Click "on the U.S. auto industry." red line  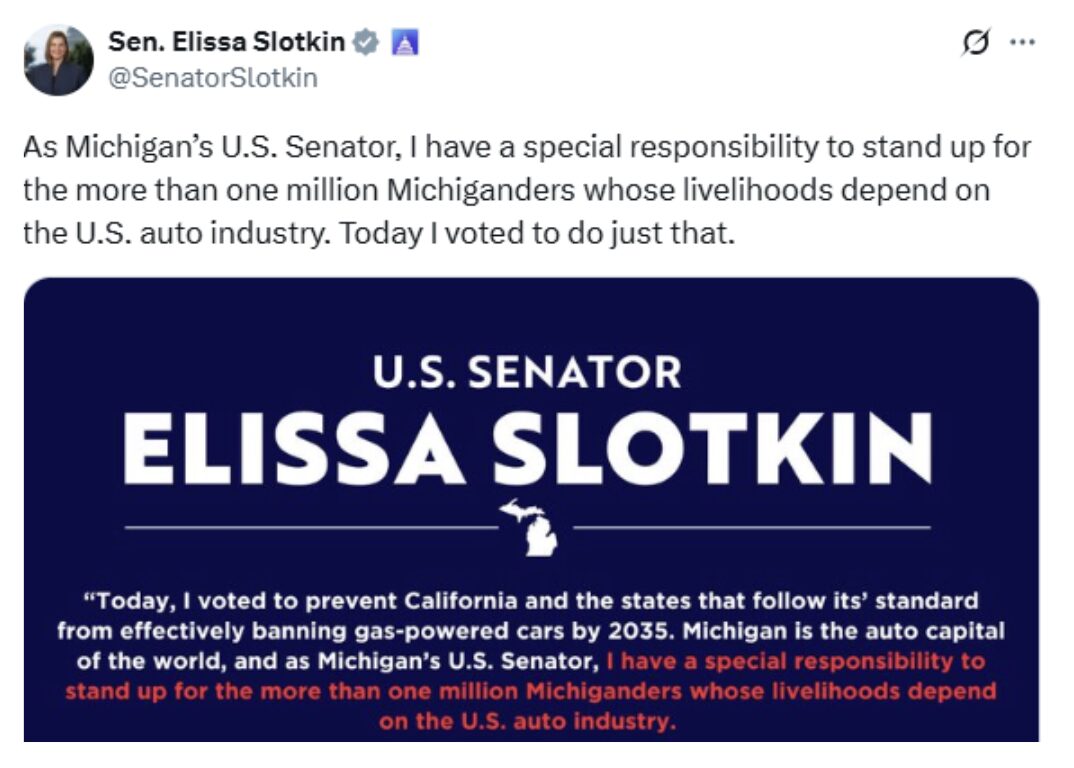coord(528,721)
